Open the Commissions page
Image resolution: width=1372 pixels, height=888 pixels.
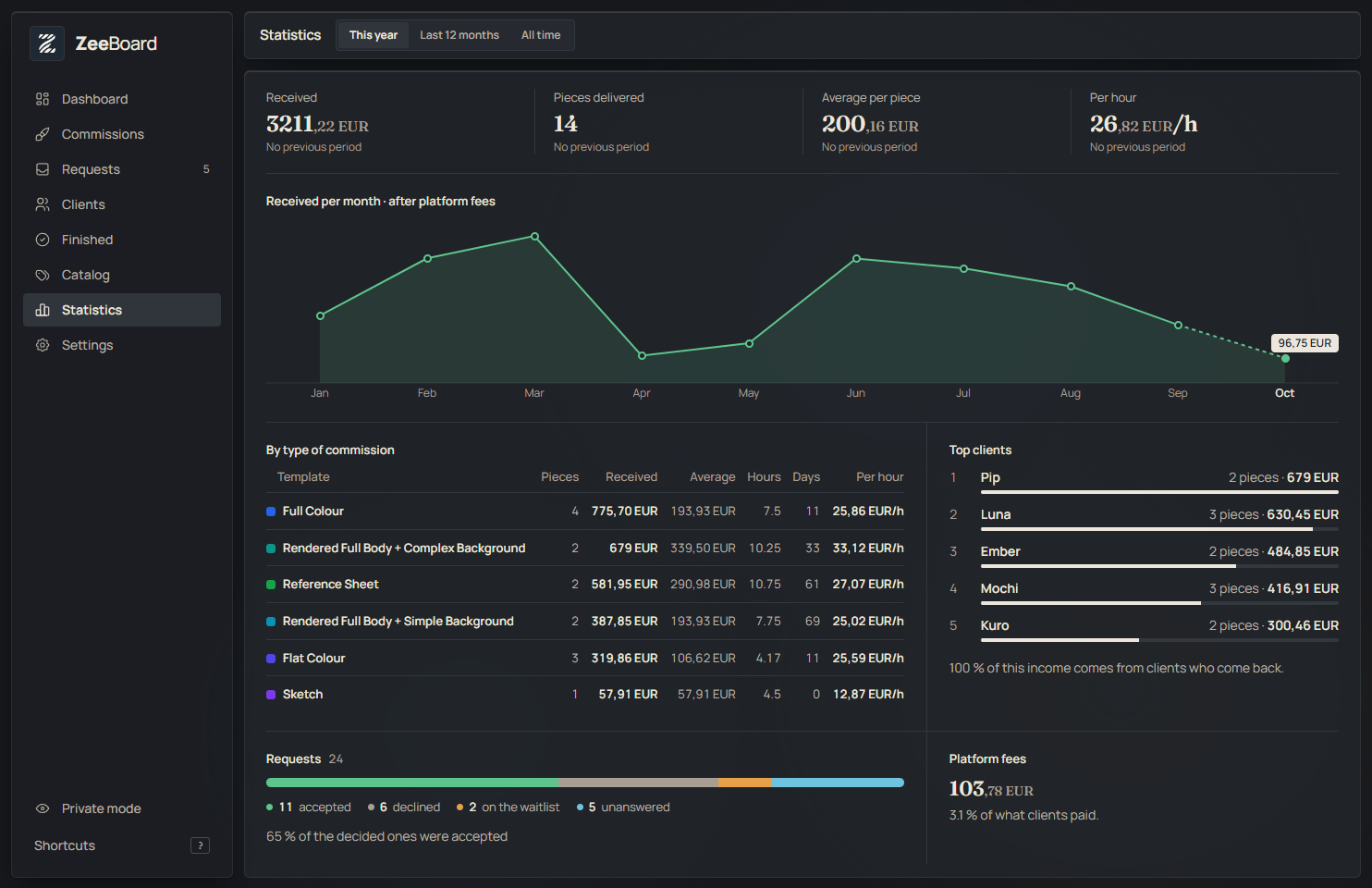tap(122, 134)
